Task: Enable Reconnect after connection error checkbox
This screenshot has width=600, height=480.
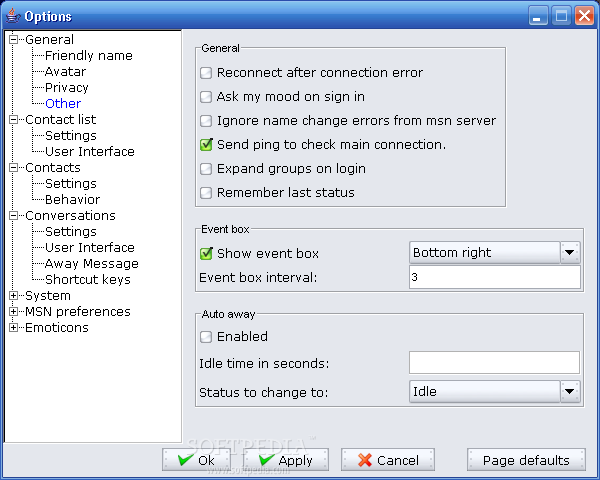Action: coord(206,73)
